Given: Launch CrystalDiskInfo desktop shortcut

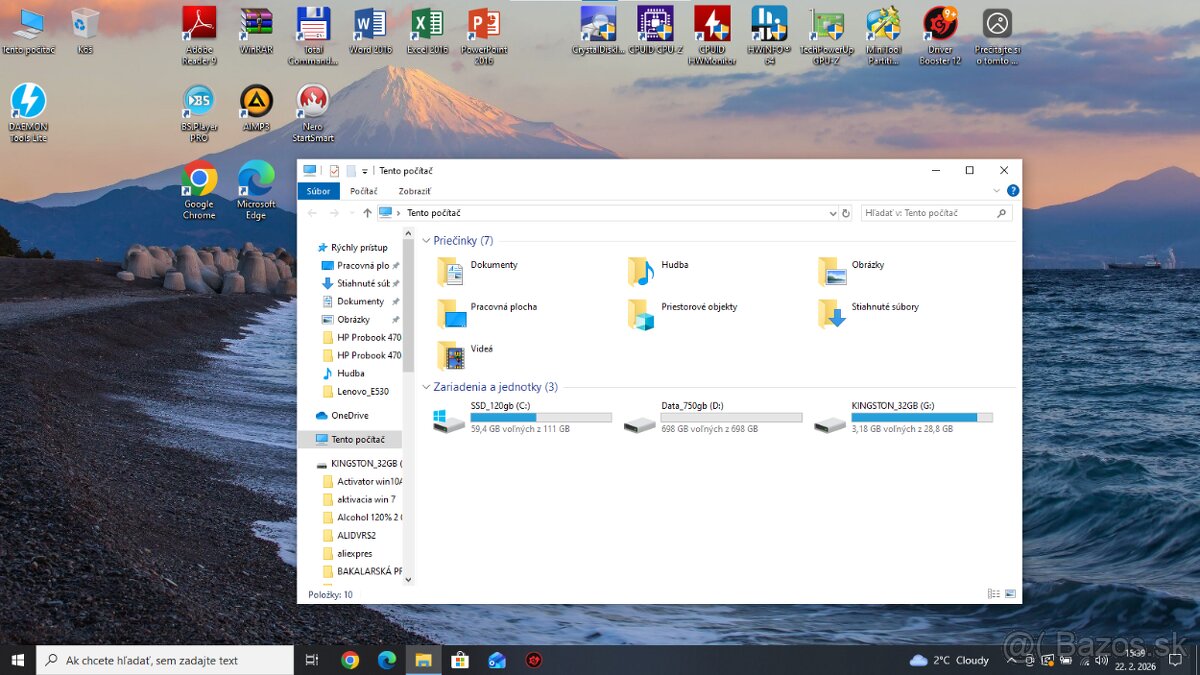Looking at the screenshot, I should coord(597,25).
